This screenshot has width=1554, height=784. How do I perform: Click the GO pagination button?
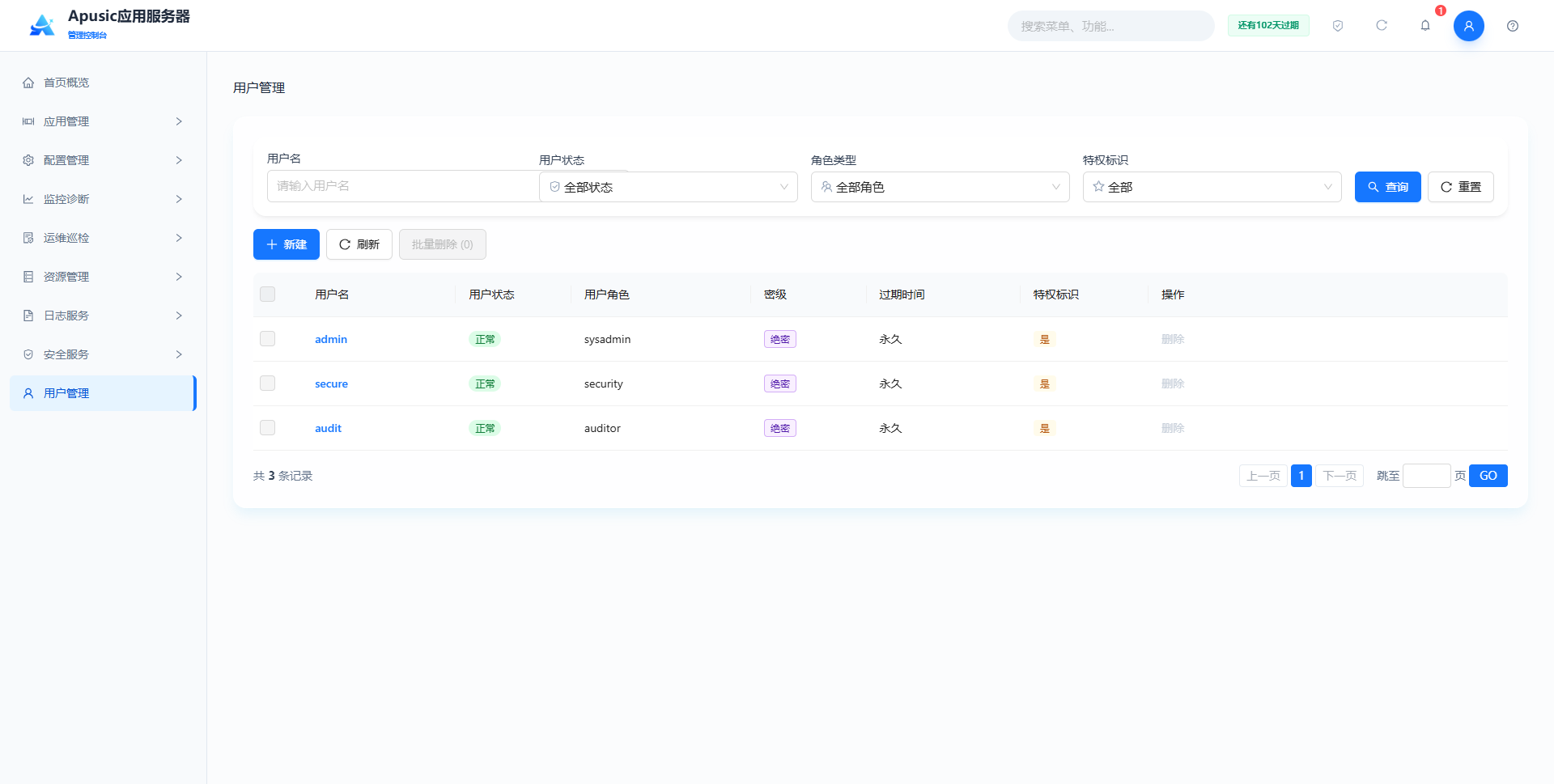(1488, 476)
